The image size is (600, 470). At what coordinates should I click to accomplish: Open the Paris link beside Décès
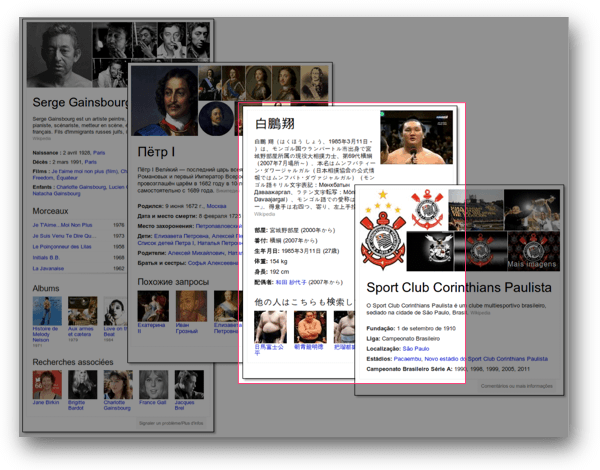90,162
